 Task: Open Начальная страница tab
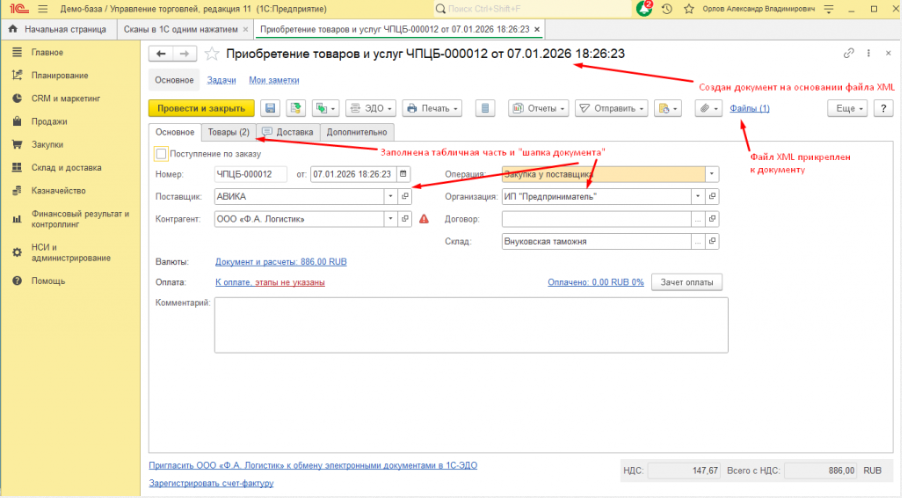59,29
